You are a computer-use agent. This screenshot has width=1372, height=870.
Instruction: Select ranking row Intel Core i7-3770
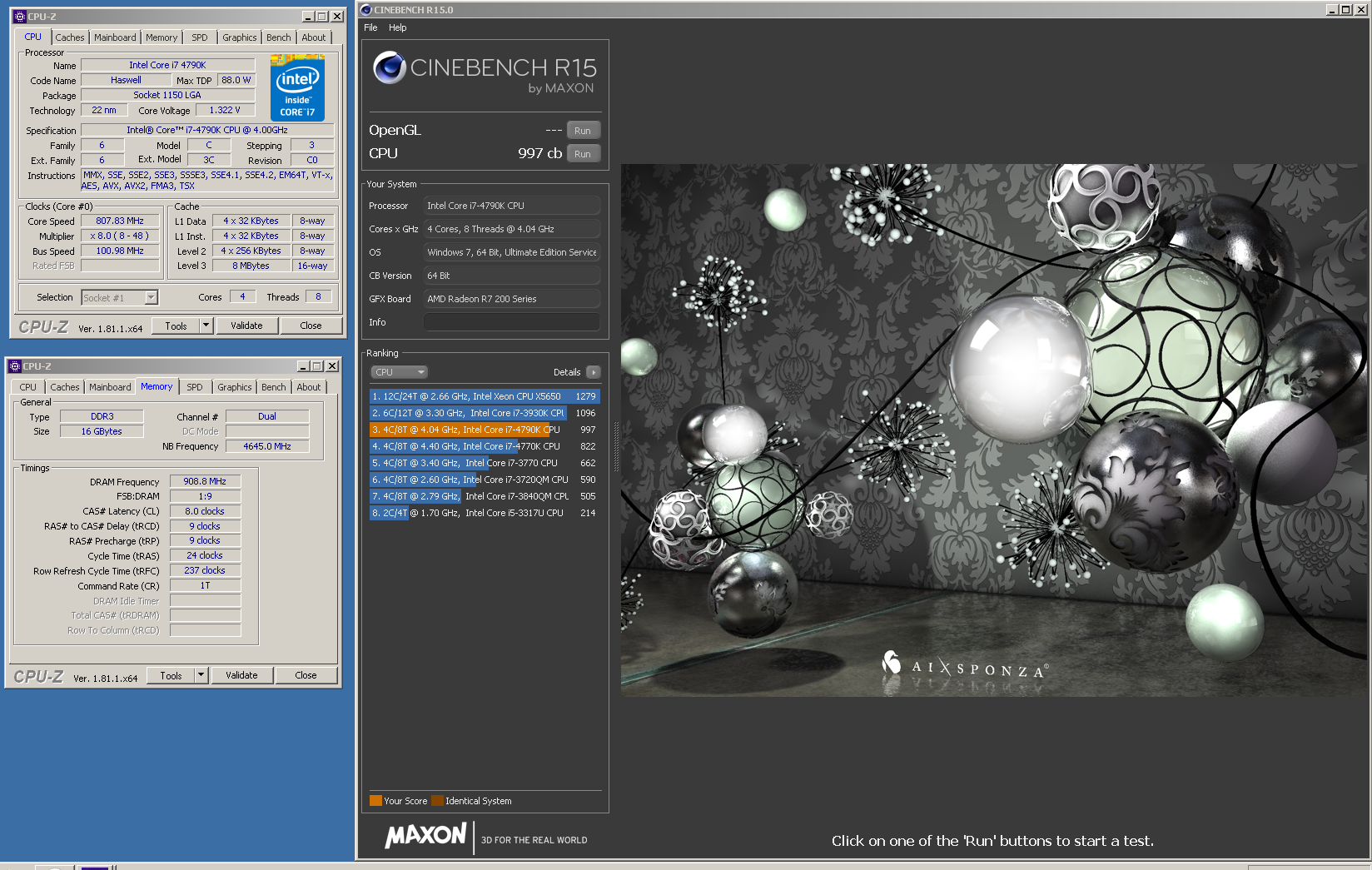(x=485, y=463)
